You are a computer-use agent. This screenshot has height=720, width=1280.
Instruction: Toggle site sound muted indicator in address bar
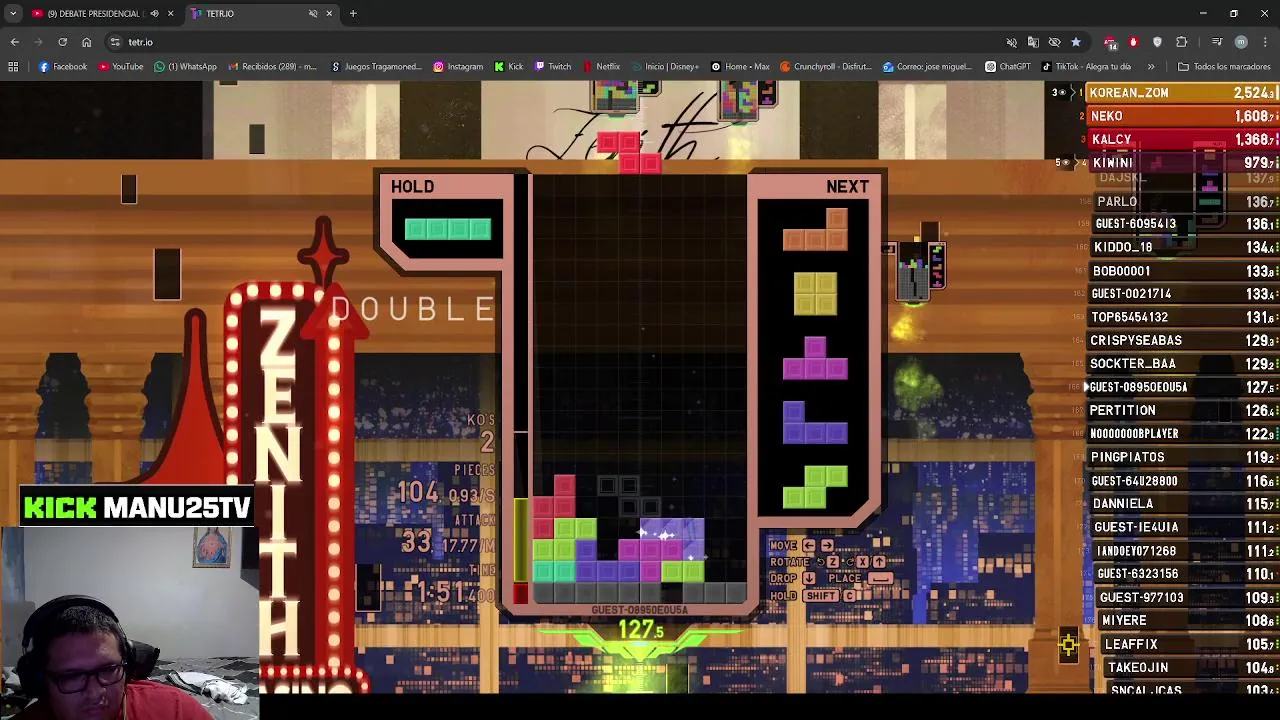point(1011,42)
